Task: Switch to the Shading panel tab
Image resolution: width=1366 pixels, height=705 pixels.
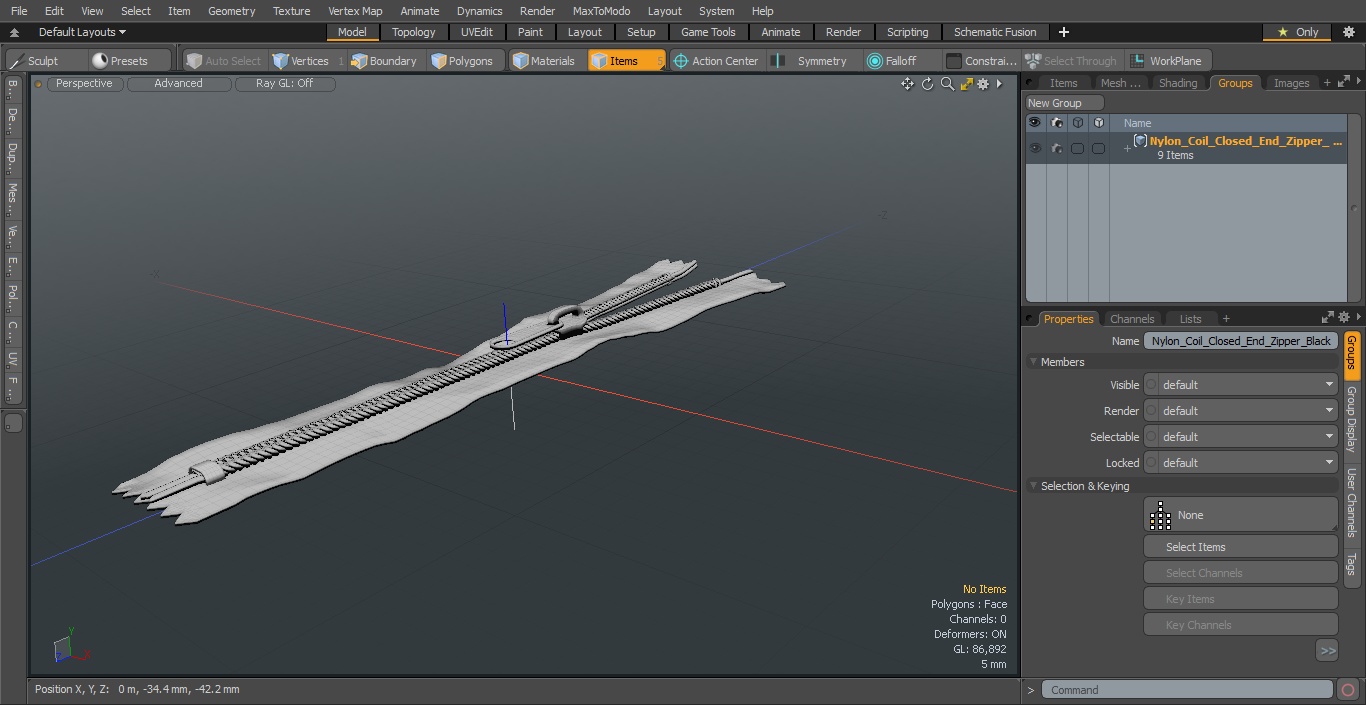Action: click(x=1178, y=83)
